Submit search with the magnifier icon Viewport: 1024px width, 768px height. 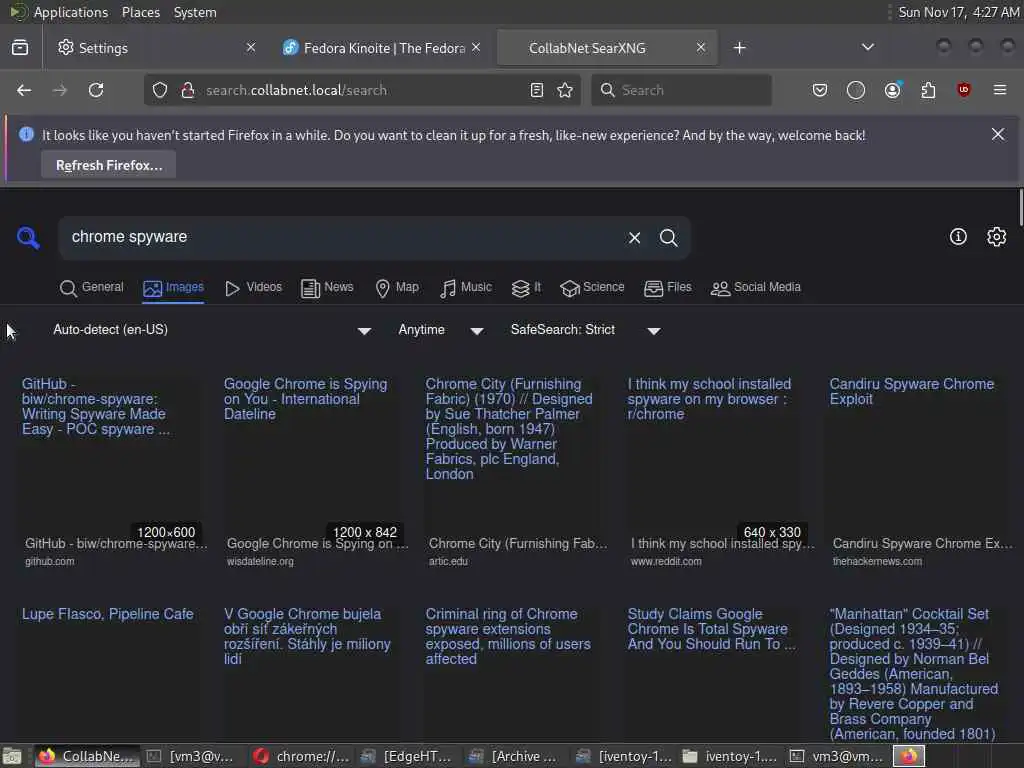pos(669,238)
